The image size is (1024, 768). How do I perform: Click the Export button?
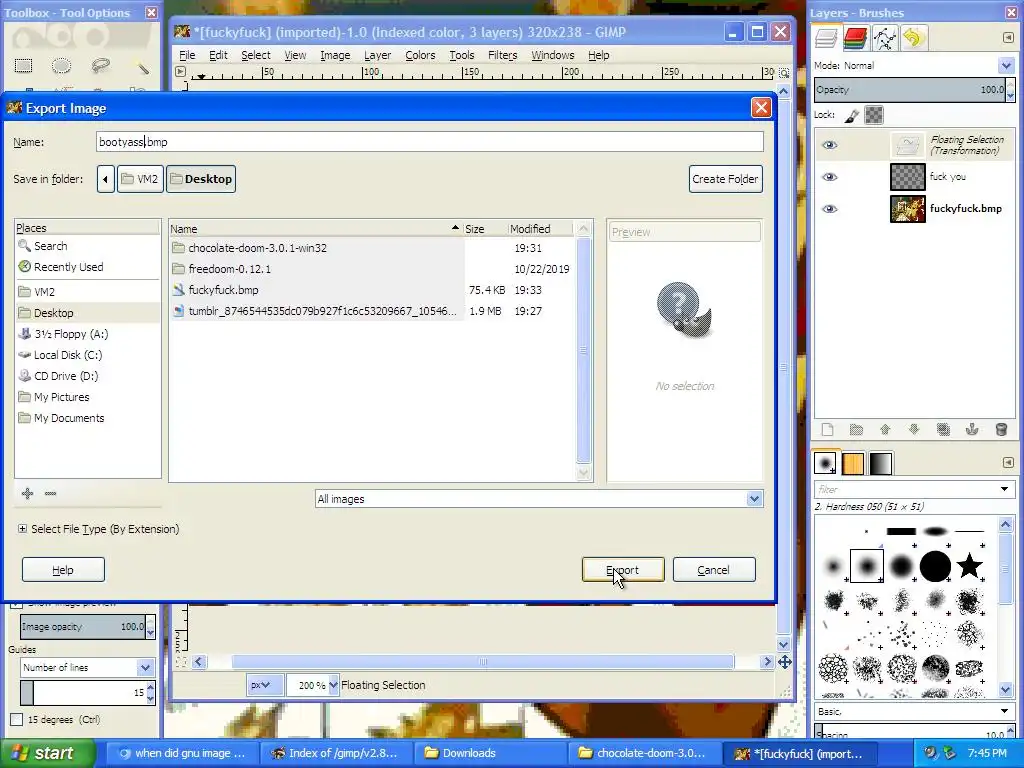(x=623, y=570)
